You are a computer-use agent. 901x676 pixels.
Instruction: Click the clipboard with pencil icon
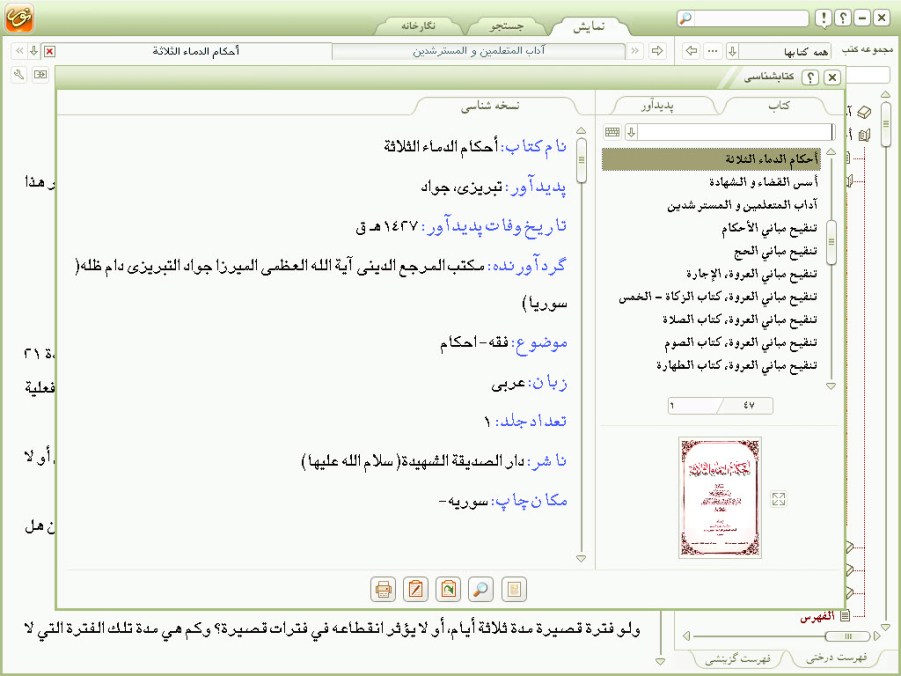(x=415, y=589)
